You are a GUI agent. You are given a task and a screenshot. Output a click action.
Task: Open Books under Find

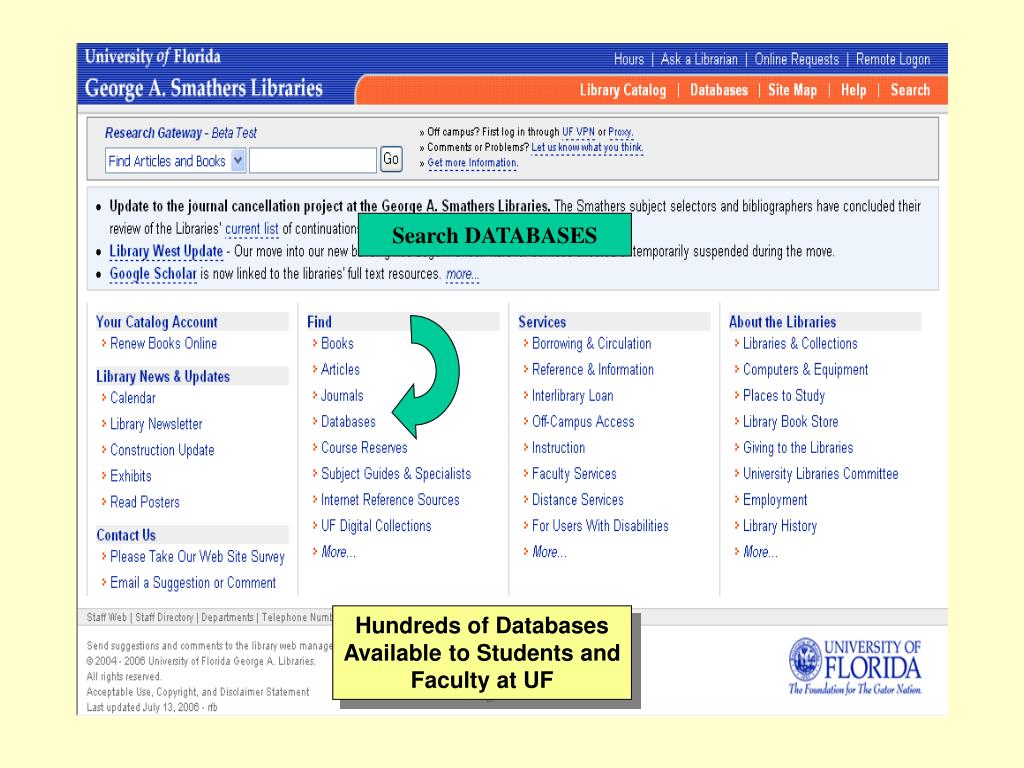pyautogui.click(x=337, y=344)
